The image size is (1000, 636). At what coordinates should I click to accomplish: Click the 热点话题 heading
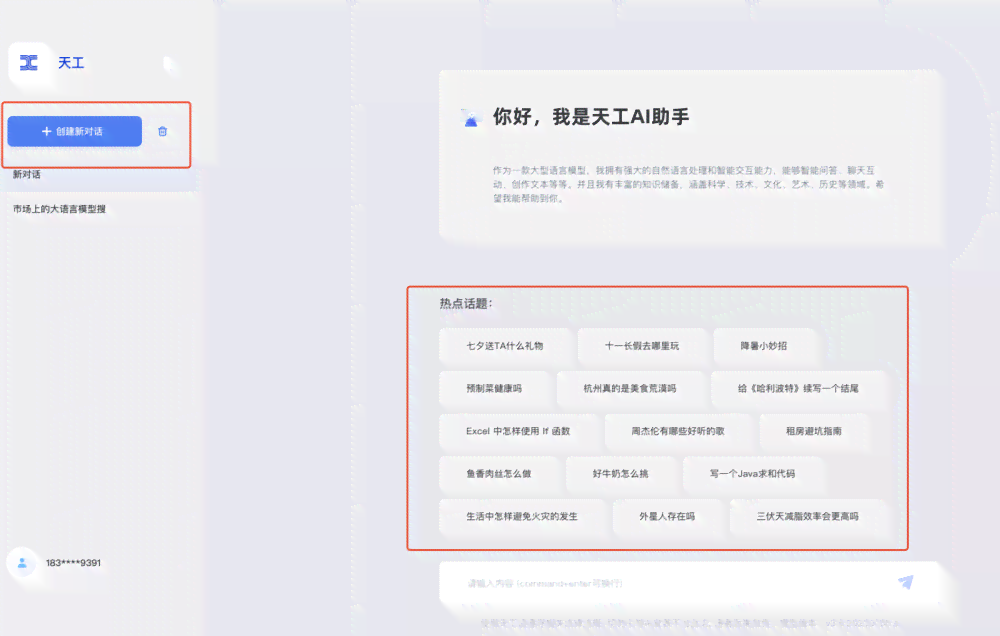tap(466, 304)
